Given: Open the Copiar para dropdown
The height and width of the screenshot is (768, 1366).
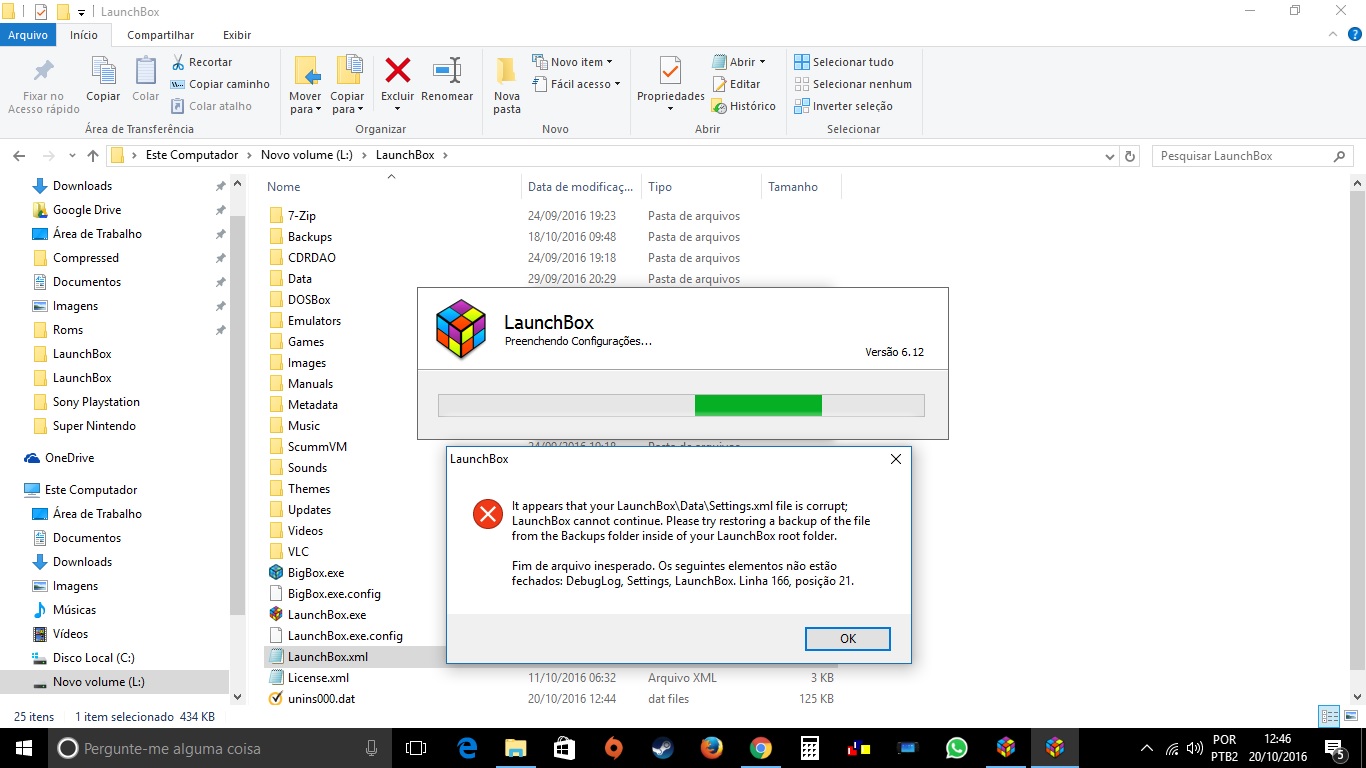Looking at the screenshot, I should click(348, 103).
